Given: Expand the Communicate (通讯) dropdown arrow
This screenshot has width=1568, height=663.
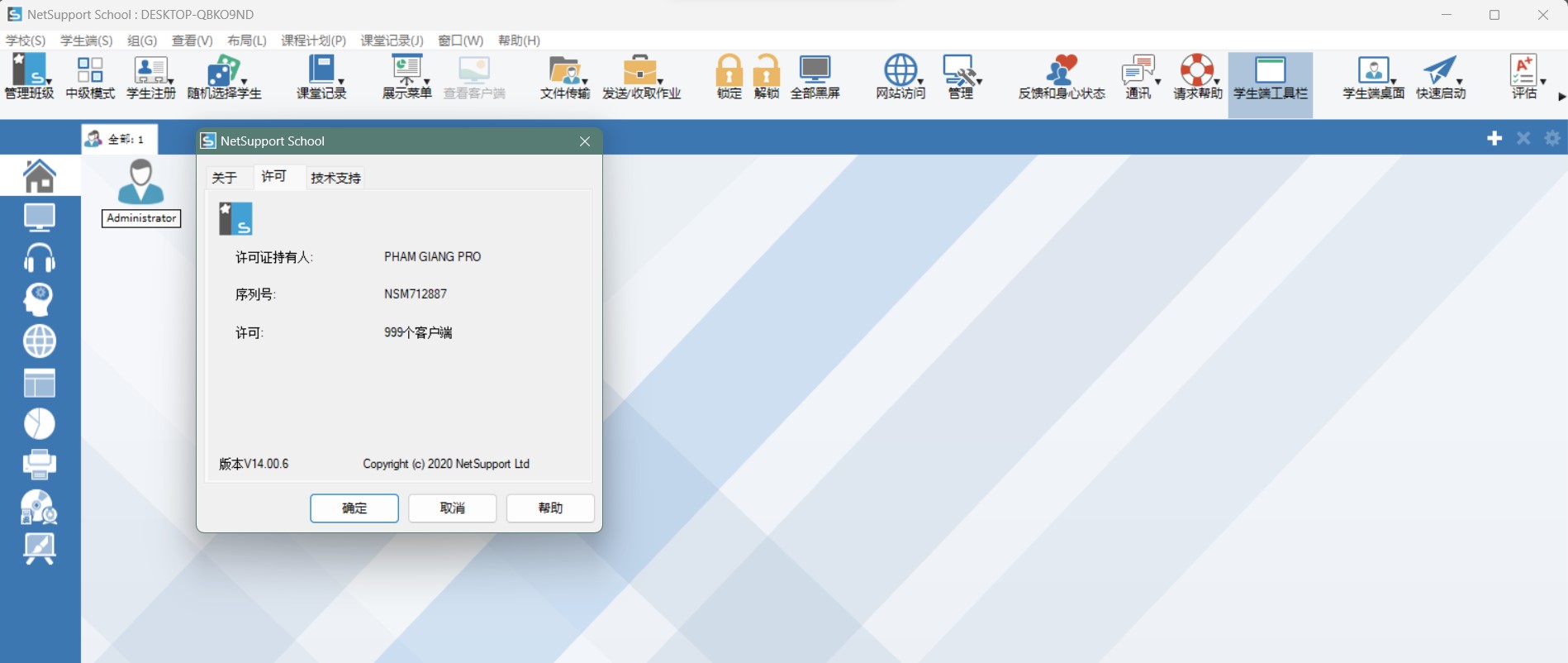Looking at the screenshot, I should tap(1157, 82).
